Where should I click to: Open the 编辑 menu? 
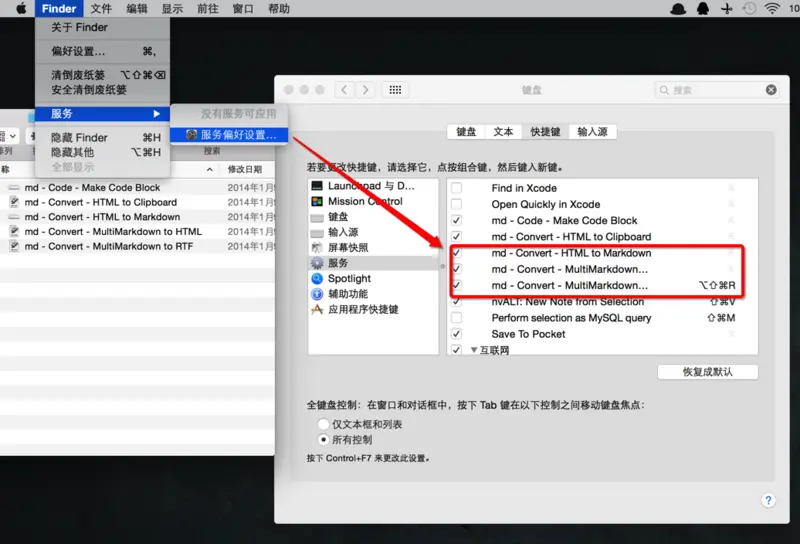point(137,9)
